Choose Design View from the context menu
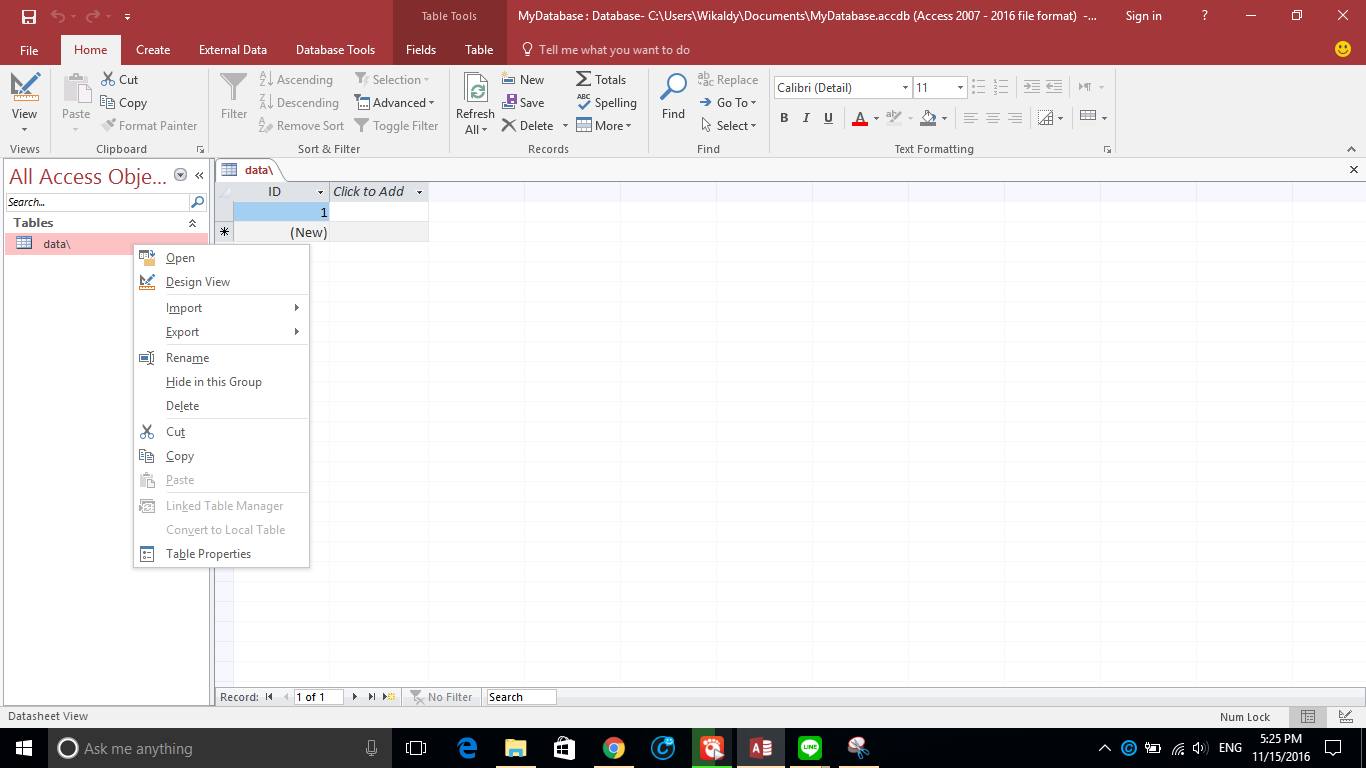1366x768 pixels. pyautogui.click(x=221, y=282)
